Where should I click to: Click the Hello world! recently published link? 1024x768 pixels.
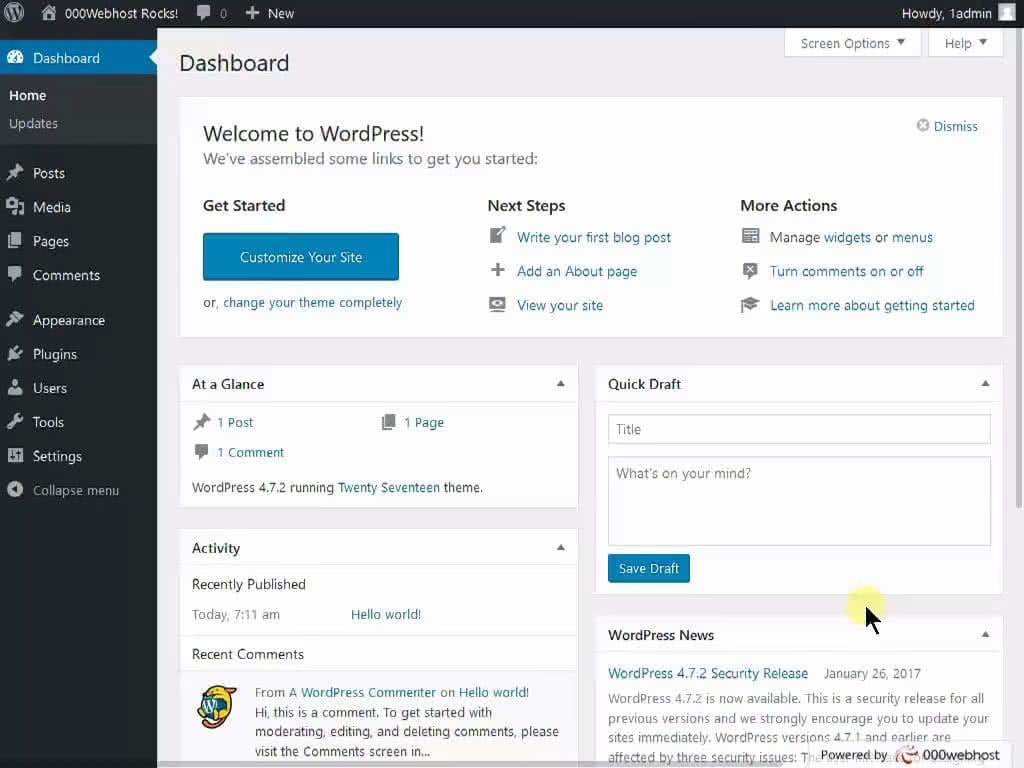click(x=386, y=615)
